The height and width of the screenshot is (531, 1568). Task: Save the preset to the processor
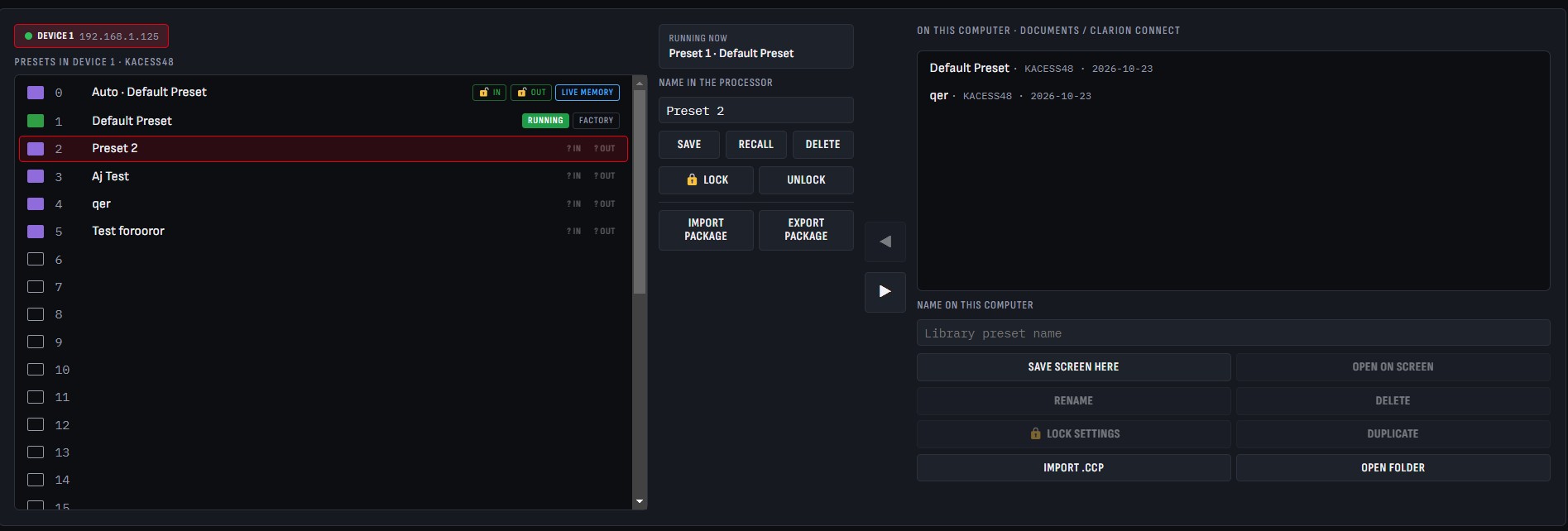[x=689, y=145]
